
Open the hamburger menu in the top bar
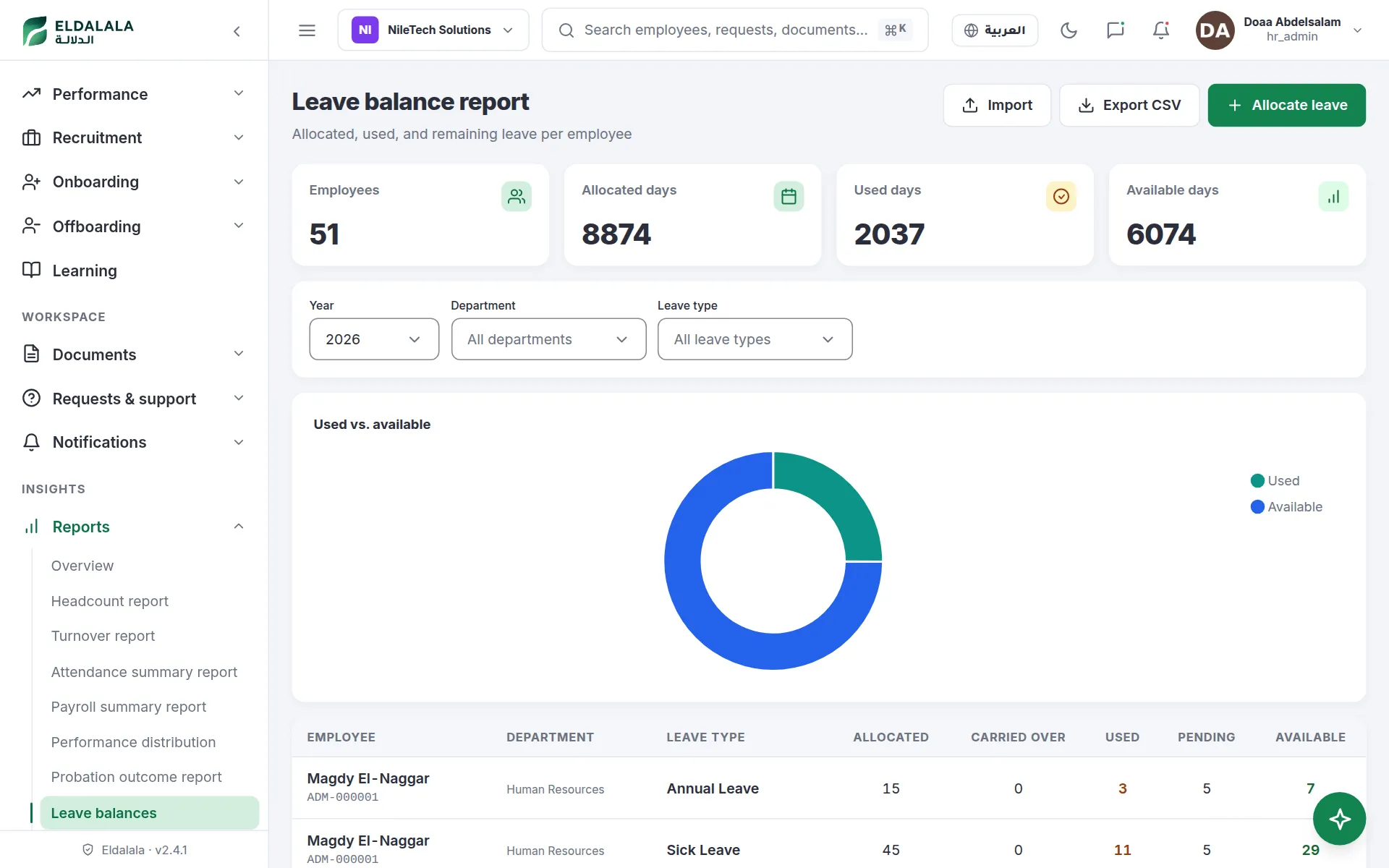[x=307, y=30]
